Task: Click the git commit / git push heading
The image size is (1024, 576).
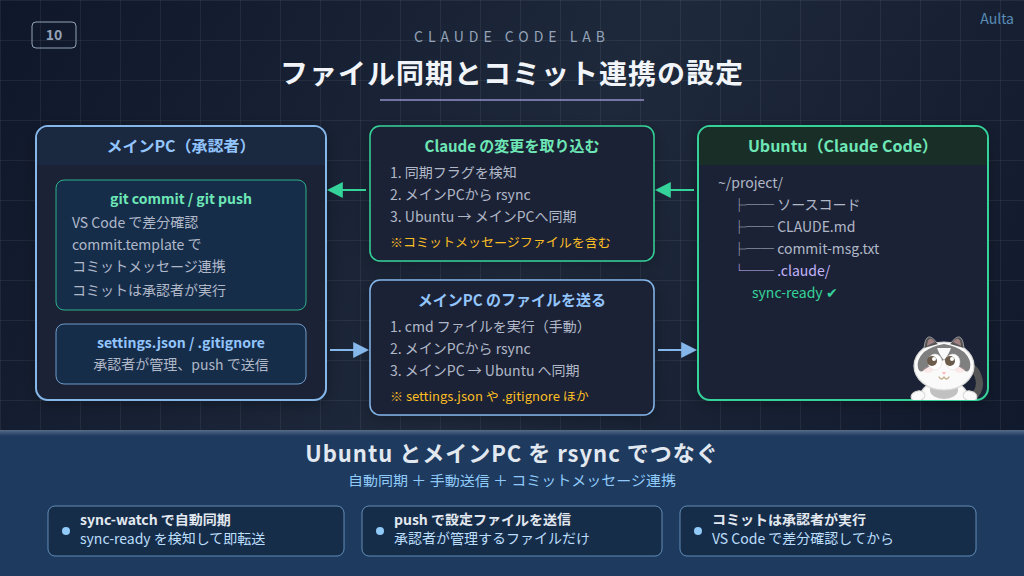Action: (x=181, y=199)
